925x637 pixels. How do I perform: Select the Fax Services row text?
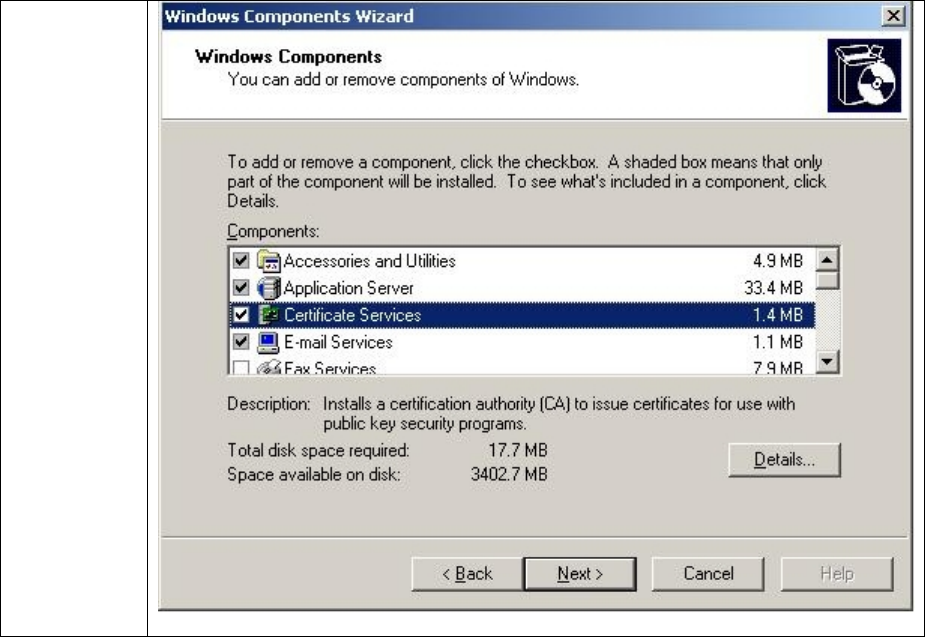[x=330, y=368]
